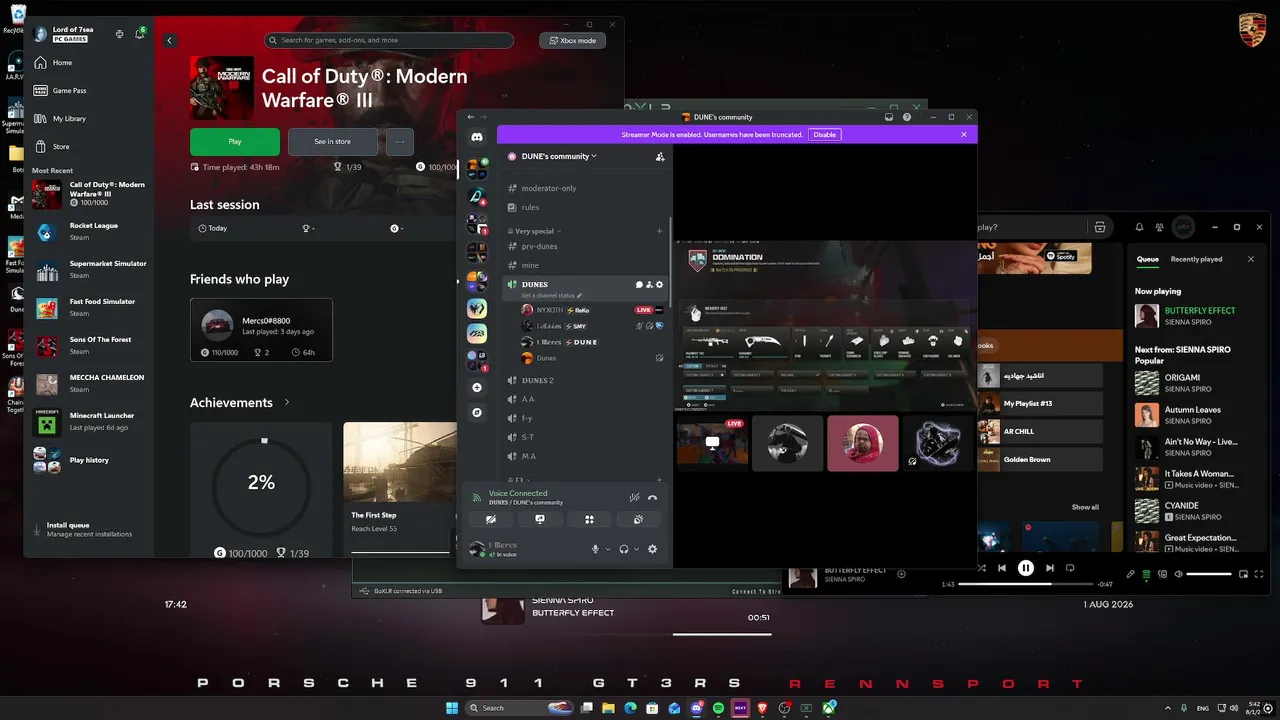Viewport: 1280px width, 720px height.
Task: Open Discord direct messages home icon
Action: 477,137
